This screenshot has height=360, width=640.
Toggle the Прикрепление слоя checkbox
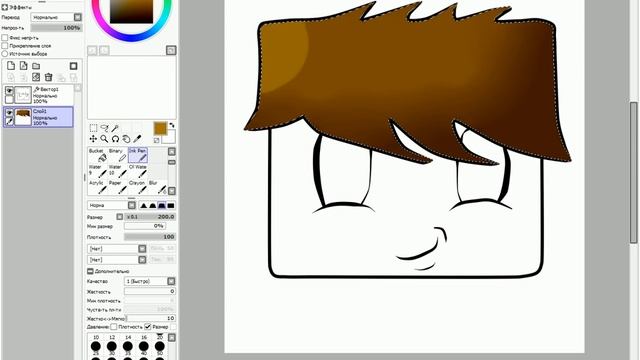[5, 46]
